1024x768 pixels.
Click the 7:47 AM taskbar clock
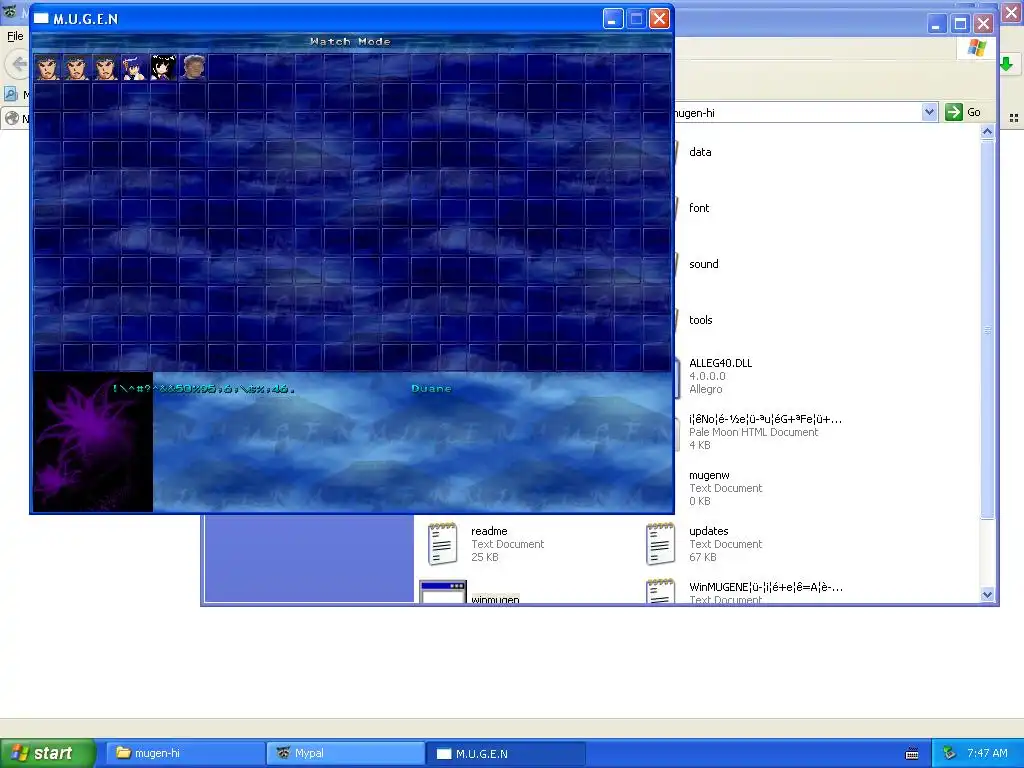987,753
